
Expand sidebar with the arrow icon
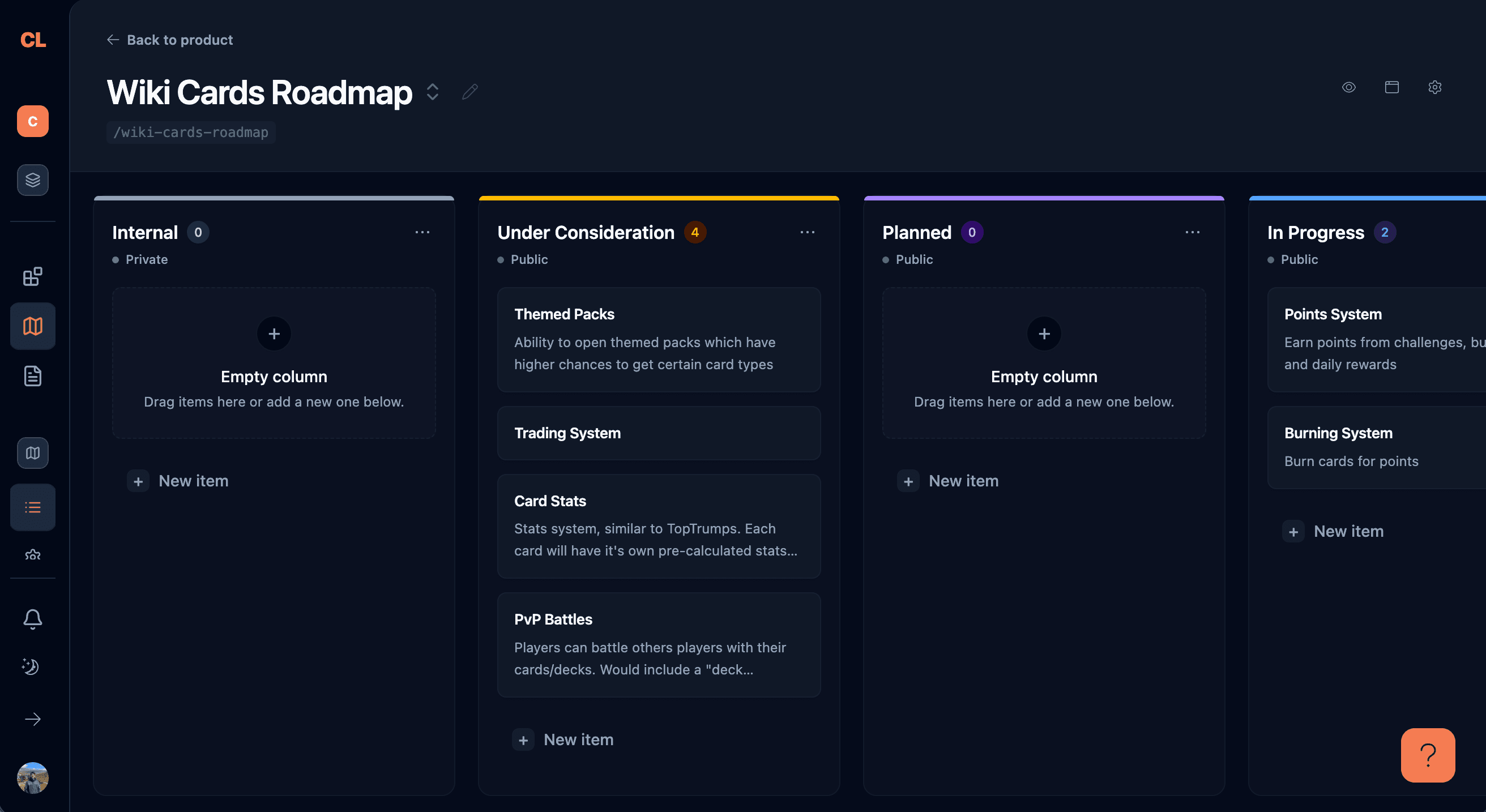[33, 719]
